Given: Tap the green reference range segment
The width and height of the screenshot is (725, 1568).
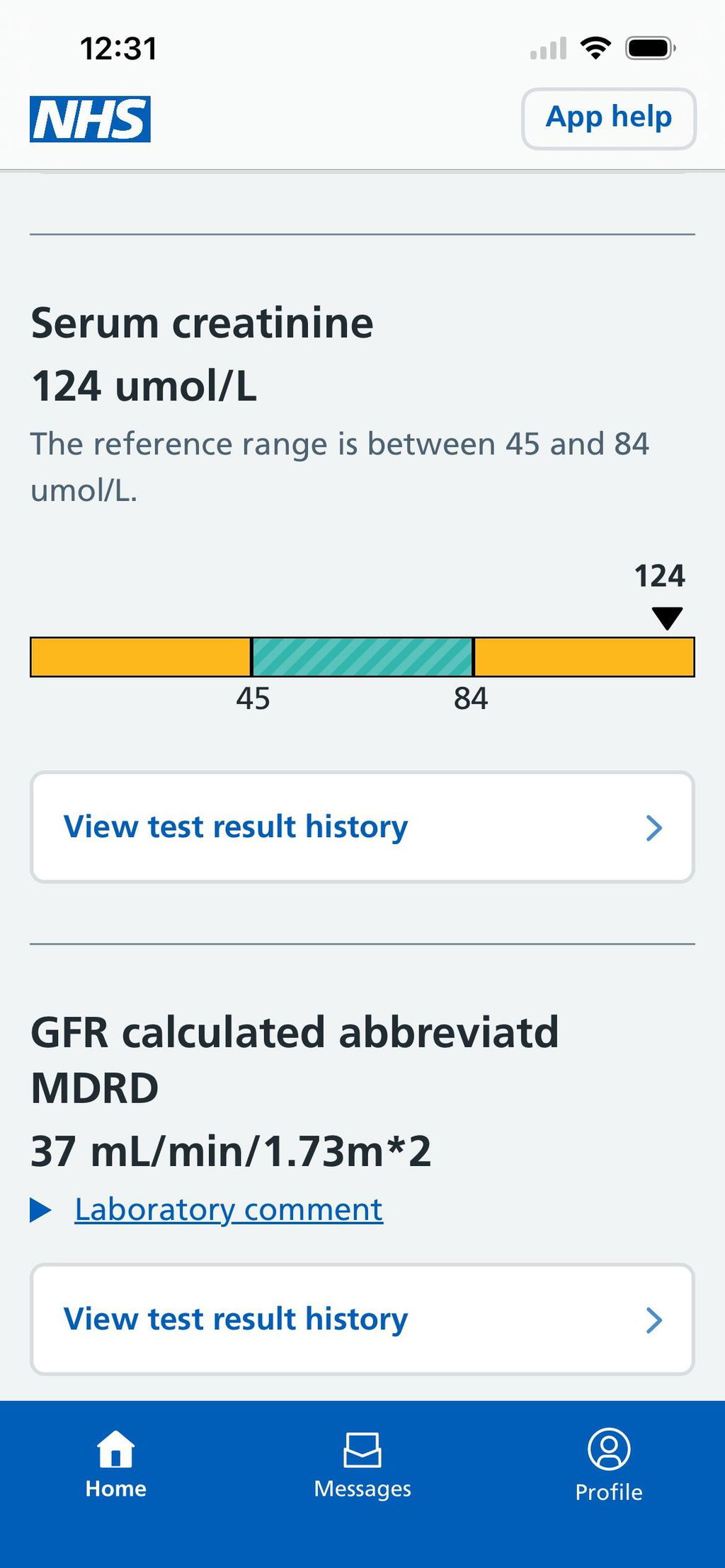Looking at the screenshot, I should (x=362, y=657).
